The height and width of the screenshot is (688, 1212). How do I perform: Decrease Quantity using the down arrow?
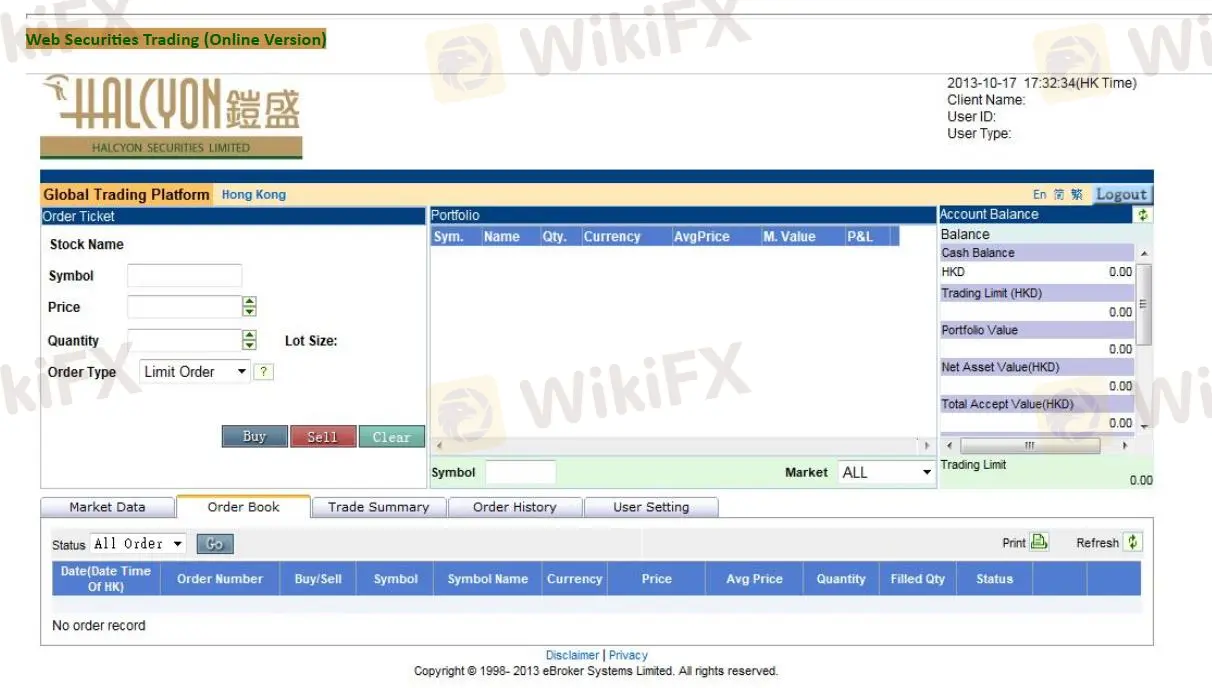(x=247, y=344)
